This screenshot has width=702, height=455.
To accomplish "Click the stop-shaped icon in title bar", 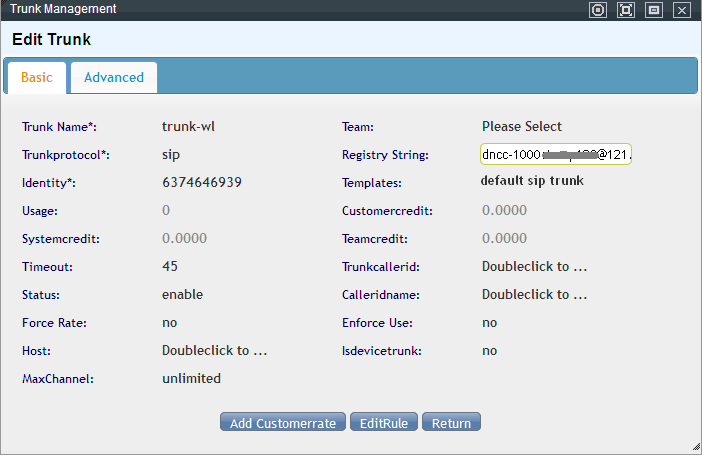I will click(x=598, y=10).
